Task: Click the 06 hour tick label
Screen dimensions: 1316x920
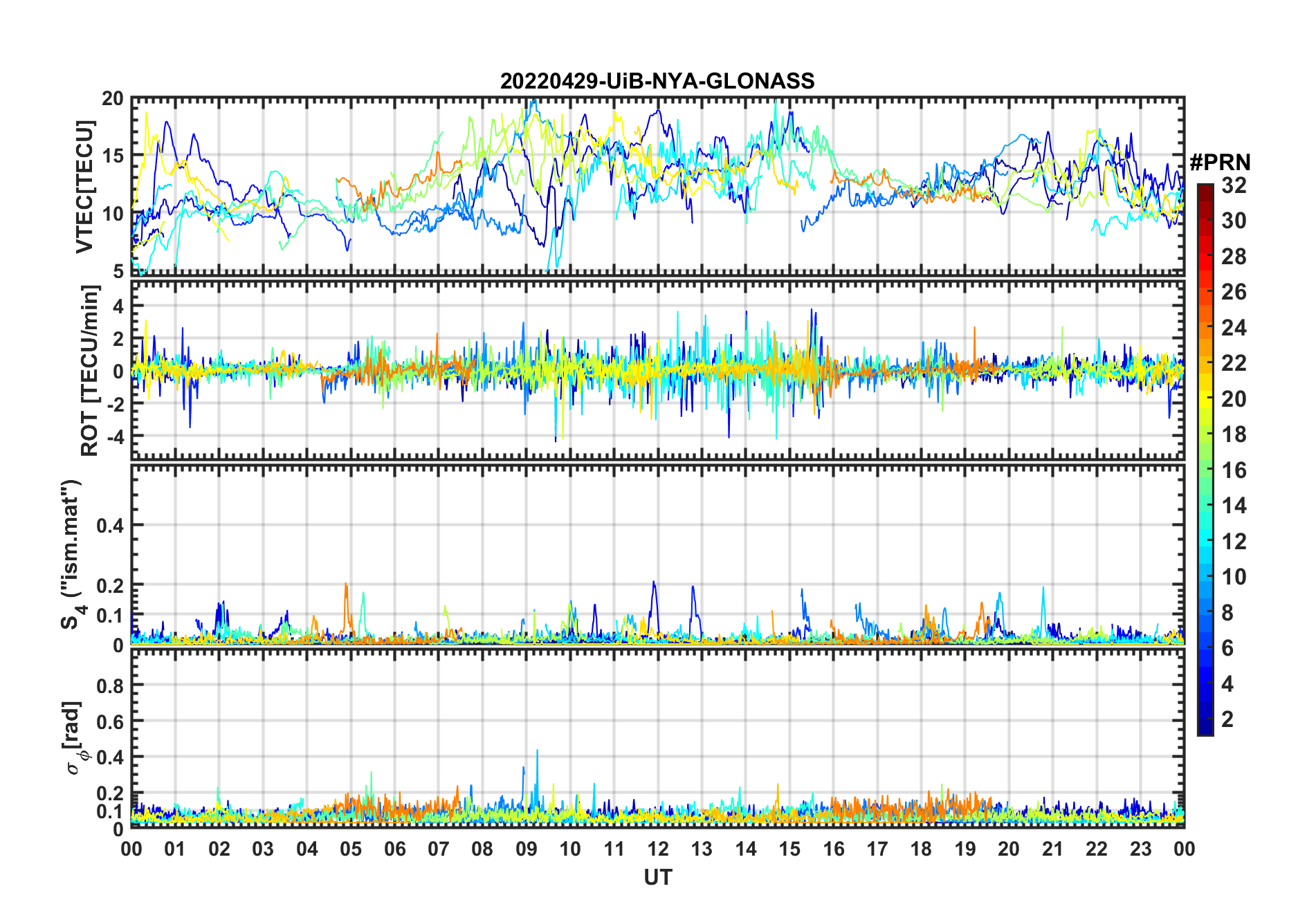Action: (x=395, y=849)
